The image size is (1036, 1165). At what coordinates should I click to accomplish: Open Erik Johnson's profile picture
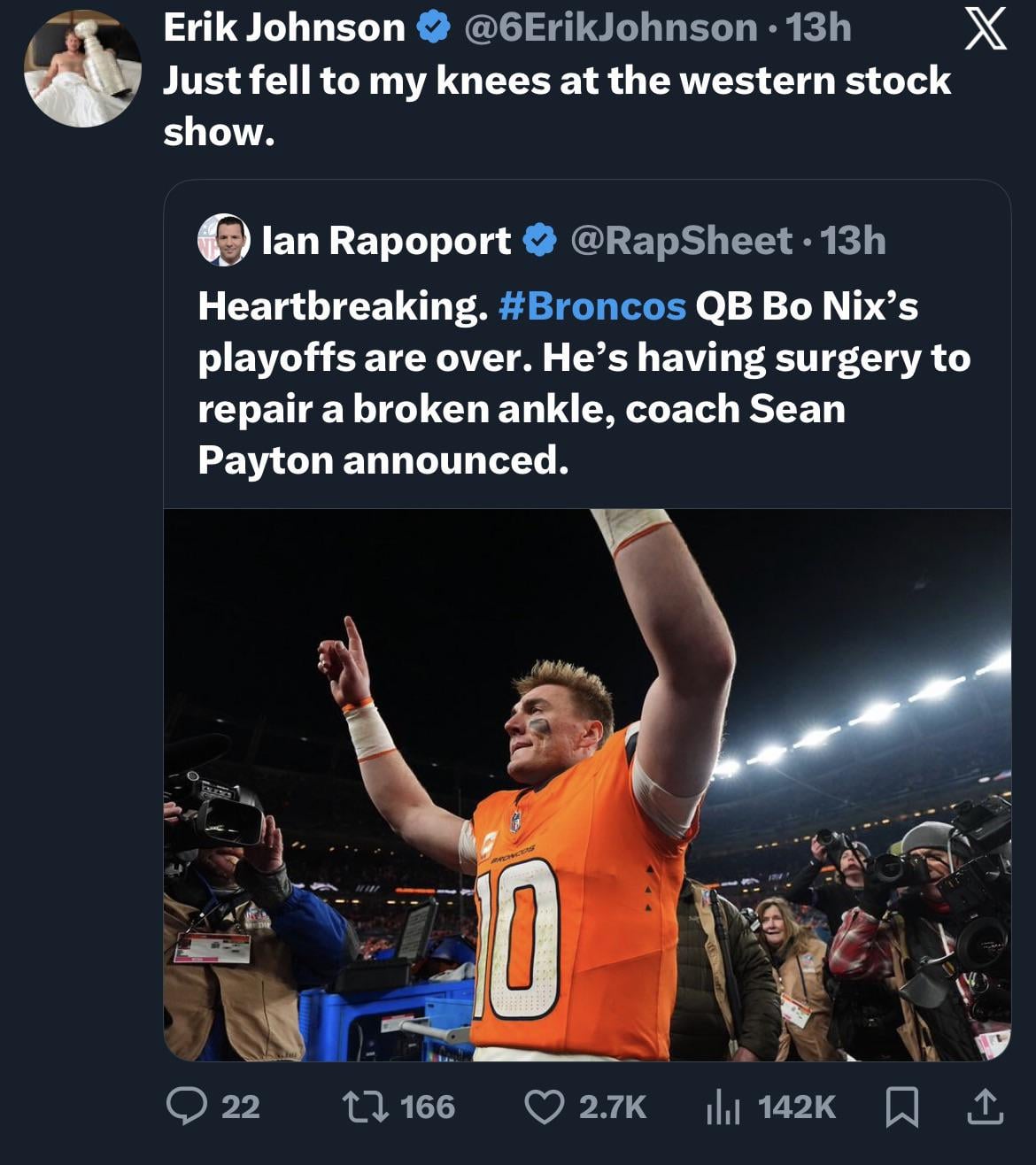tap(82, 68)
